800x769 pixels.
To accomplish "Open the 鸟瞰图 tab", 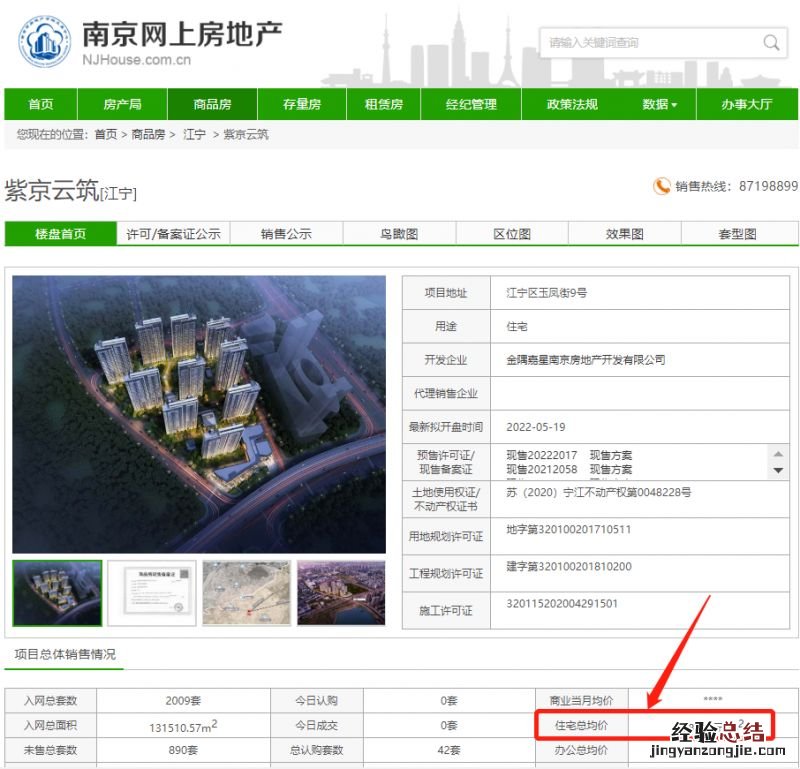I will (399, 234).
